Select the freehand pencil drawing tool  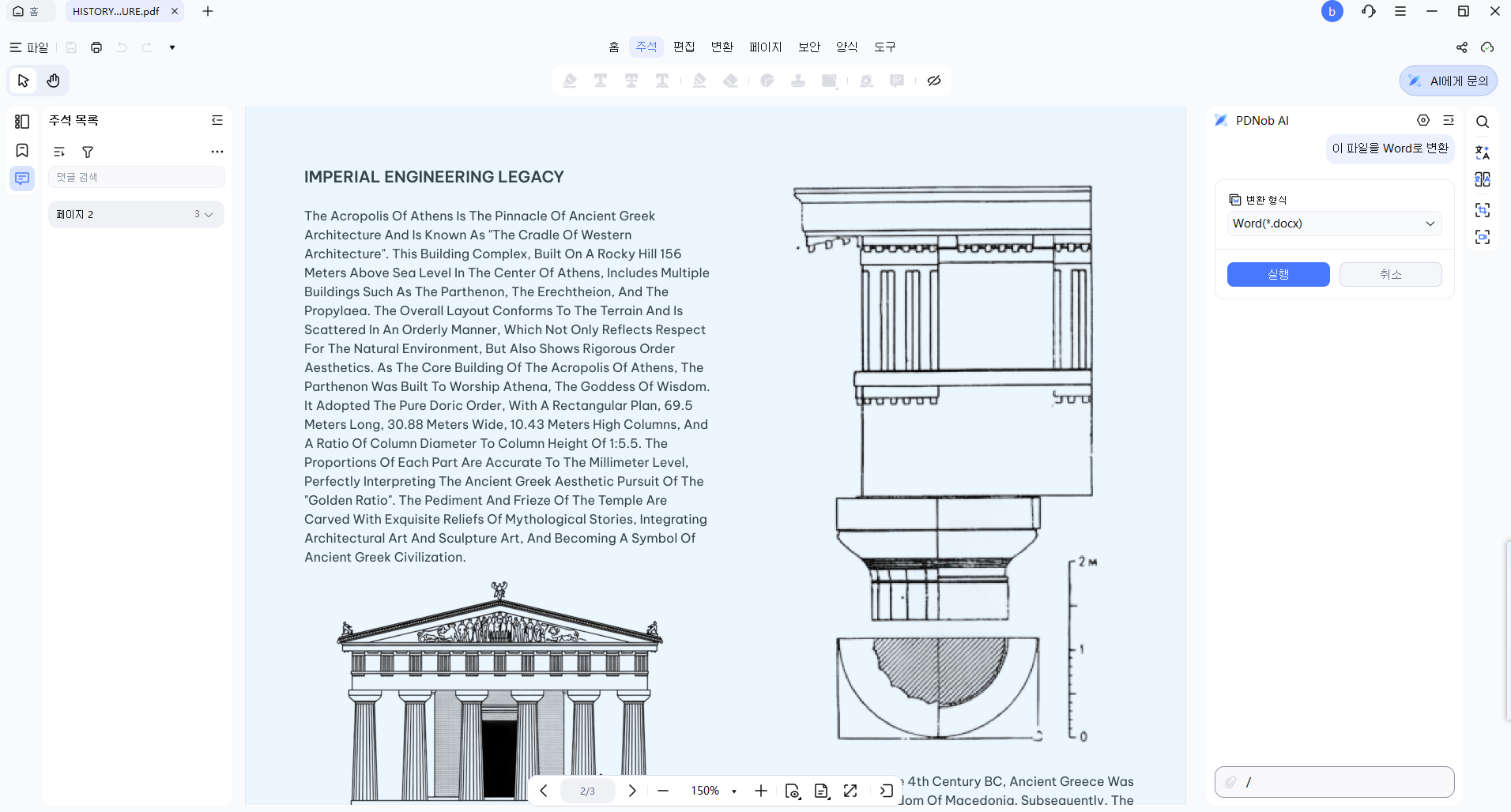pos(699,81)
